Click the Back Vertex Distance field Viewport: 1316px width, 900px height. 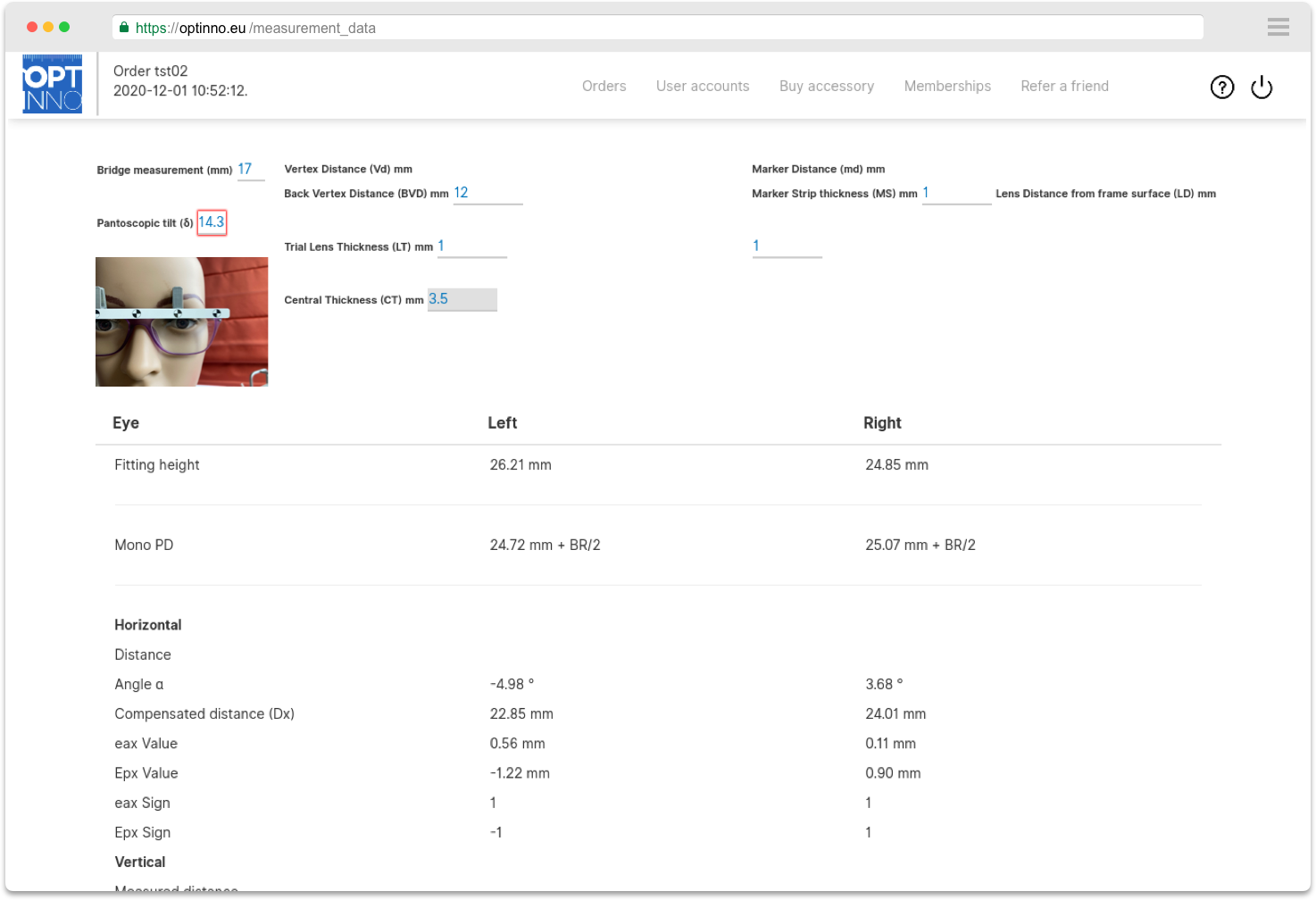487,193
